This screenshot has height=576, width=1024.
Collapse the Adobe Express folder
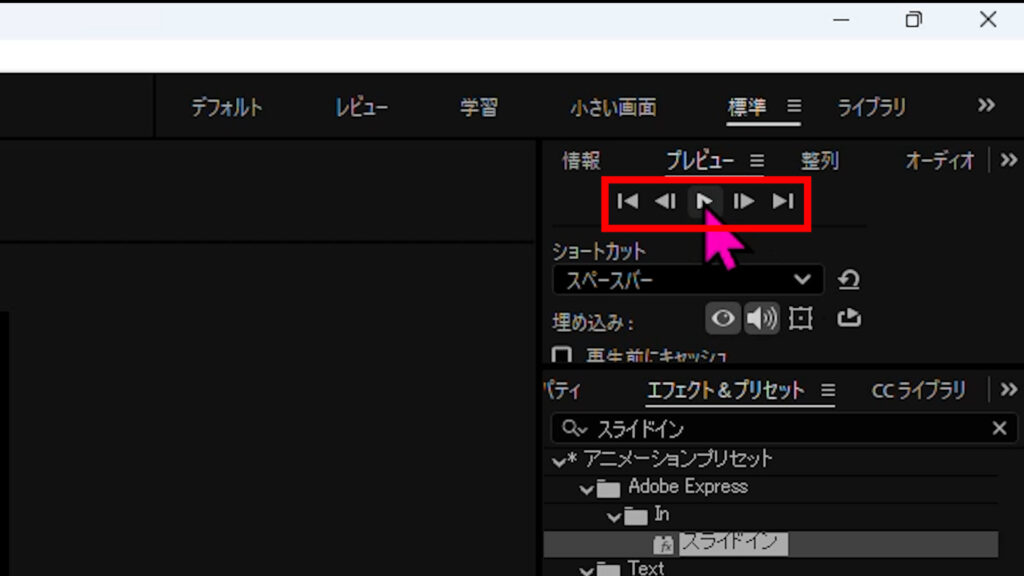click(x=586, y=488)
